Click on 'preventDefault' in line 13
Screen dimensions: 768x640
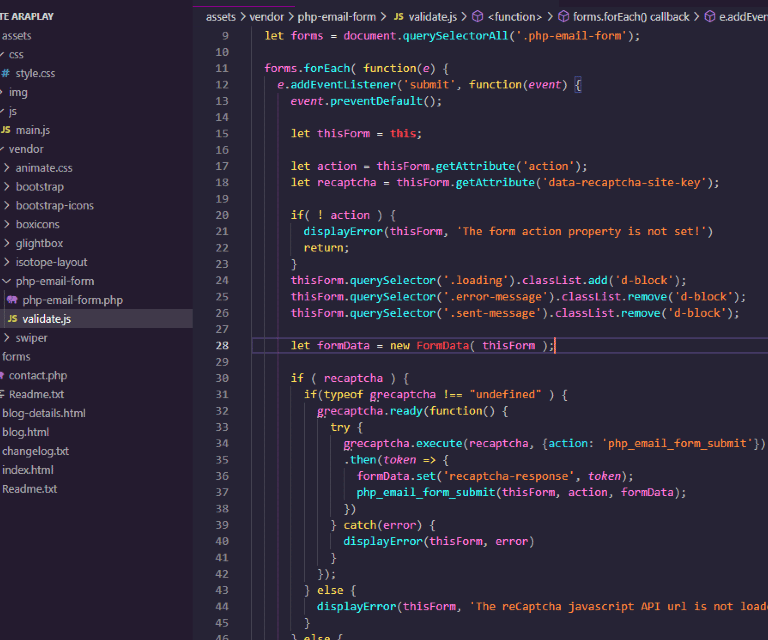coord(376,101)
